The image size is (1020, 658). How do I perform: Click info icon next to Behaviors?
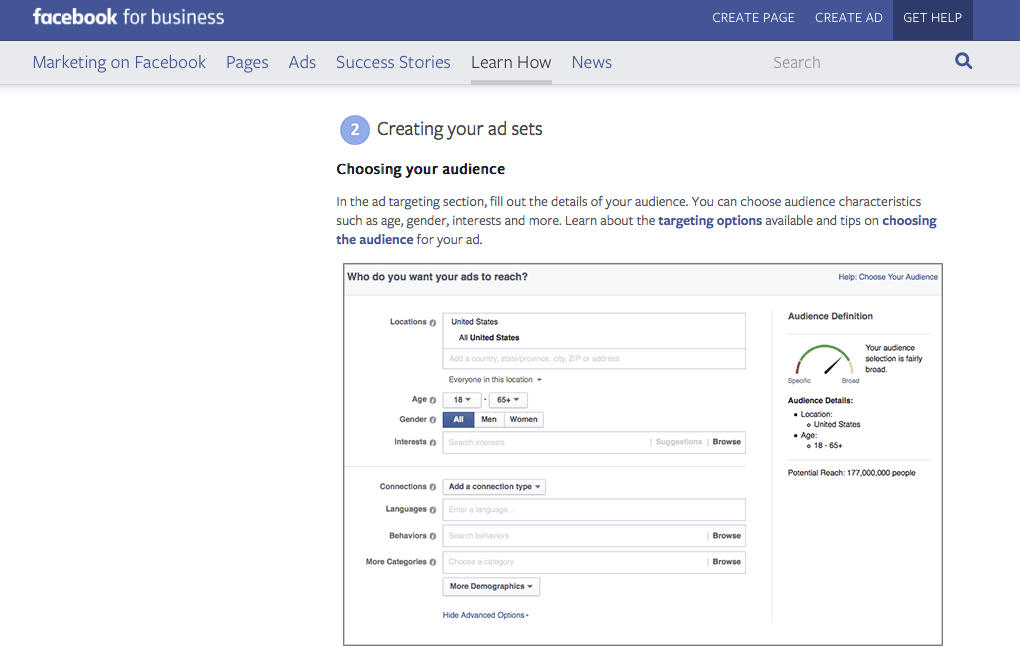point(433,536)
